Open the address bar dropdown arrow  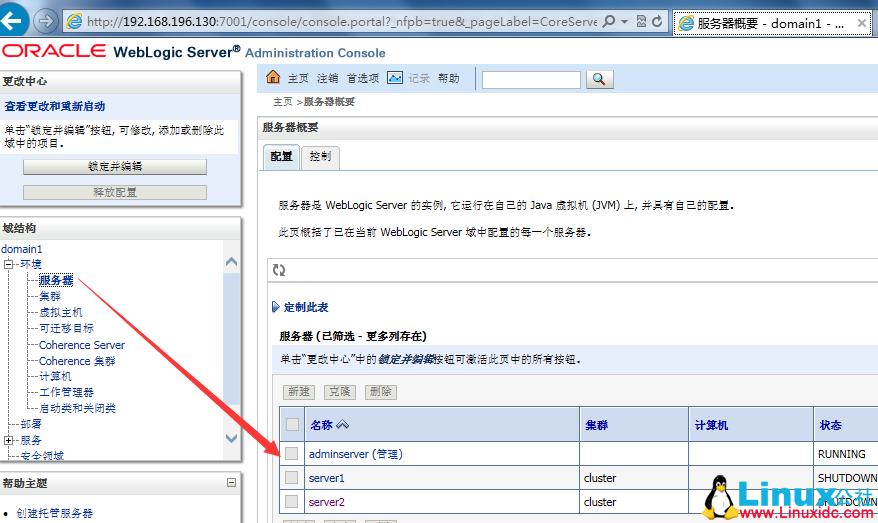coord(624,22)
